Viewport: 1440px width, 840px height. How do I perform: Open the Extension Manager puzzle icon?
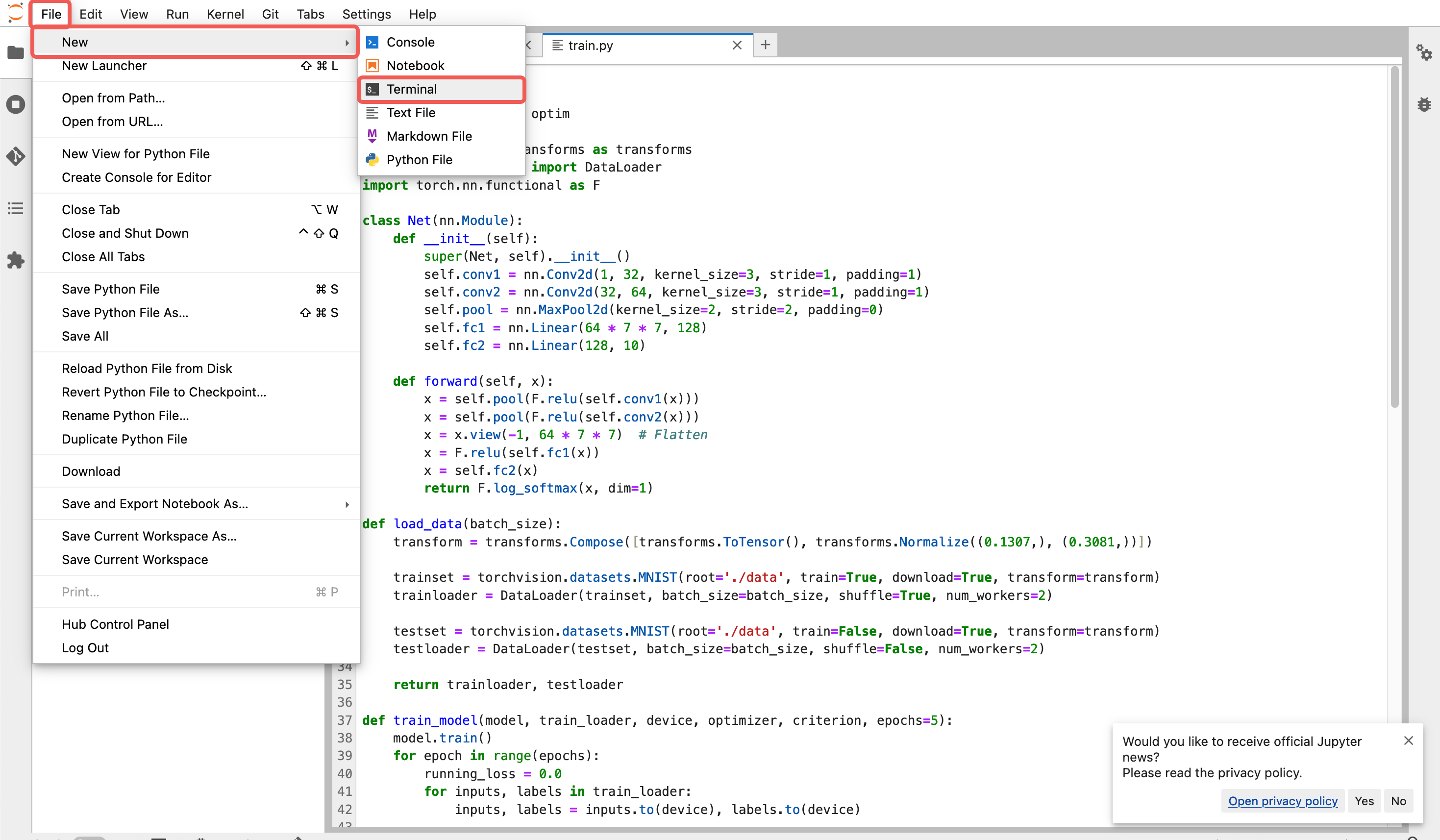tap(15, 260)
